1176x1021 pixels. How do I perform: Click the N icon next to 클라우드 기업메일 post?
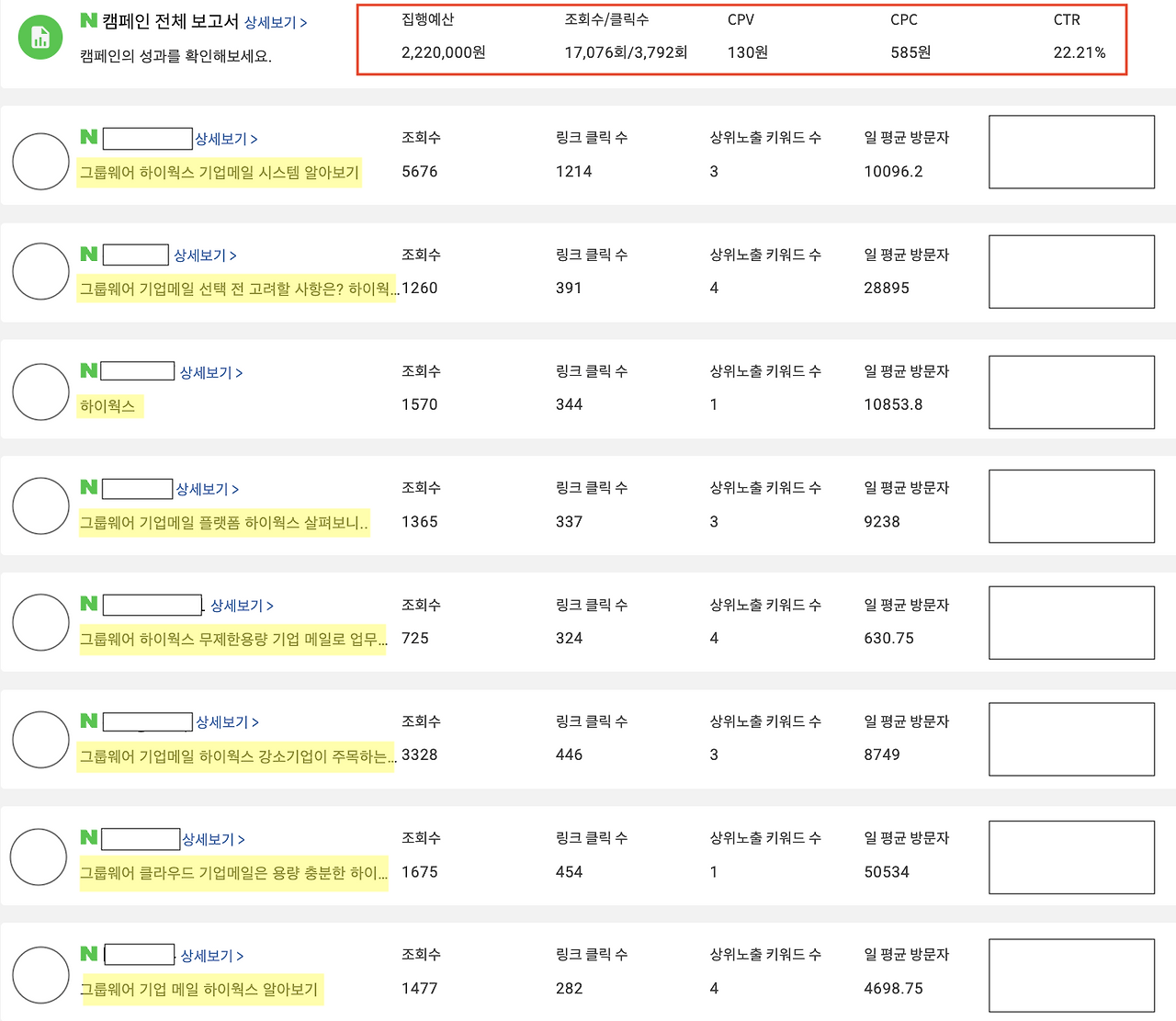coord(89,837)
